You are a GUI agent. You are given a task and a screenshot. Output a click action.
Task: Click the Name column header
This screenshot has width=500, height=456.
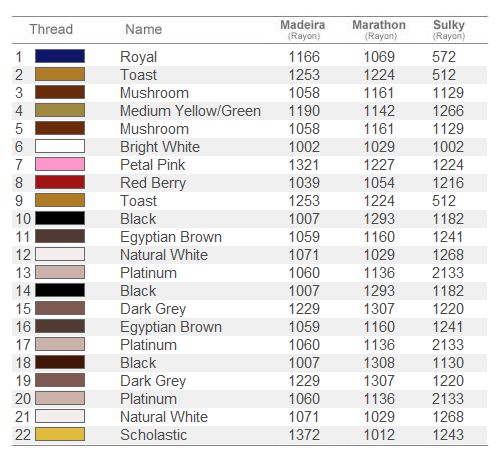144,29
